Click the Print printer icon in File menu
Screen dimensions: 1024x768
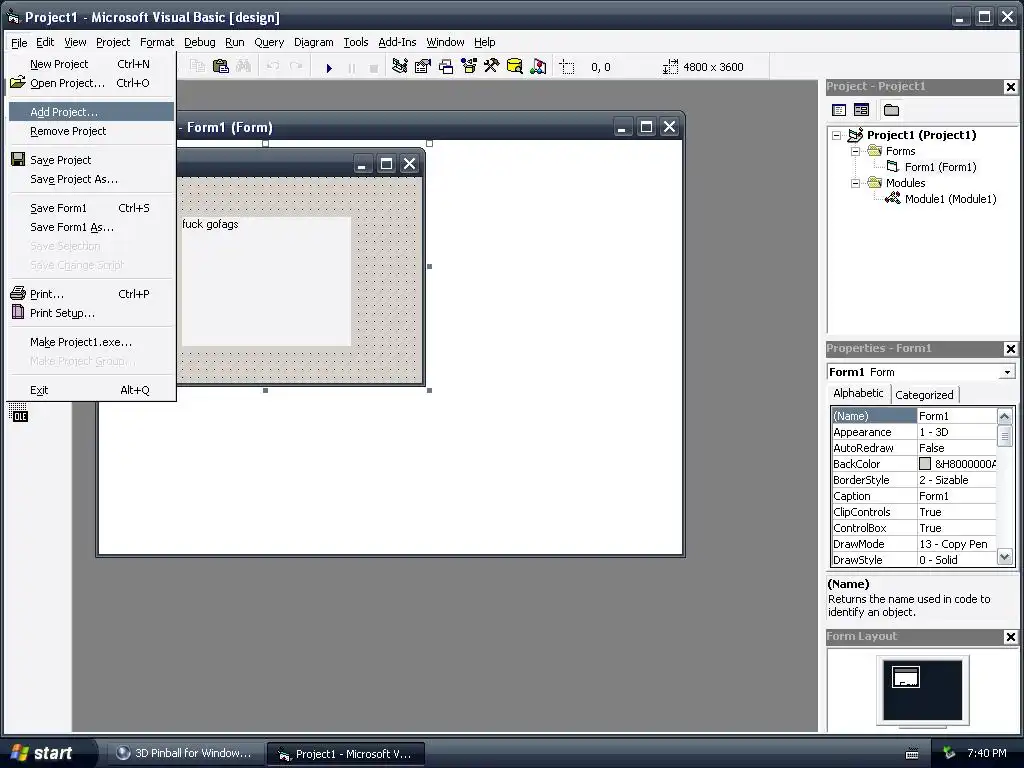tap(18, 293)
